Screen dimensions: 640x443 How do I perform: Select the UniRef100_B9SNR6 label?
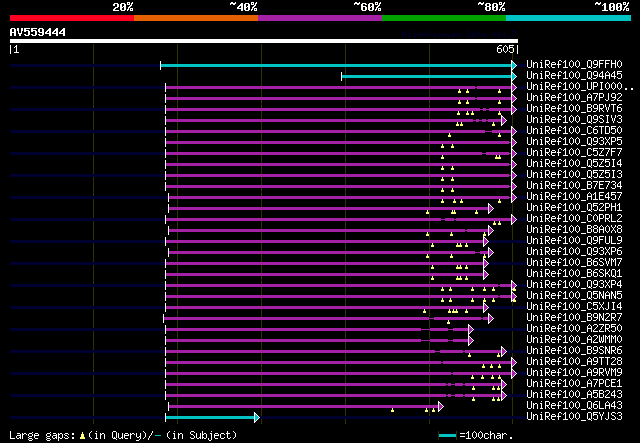(574, 351)
